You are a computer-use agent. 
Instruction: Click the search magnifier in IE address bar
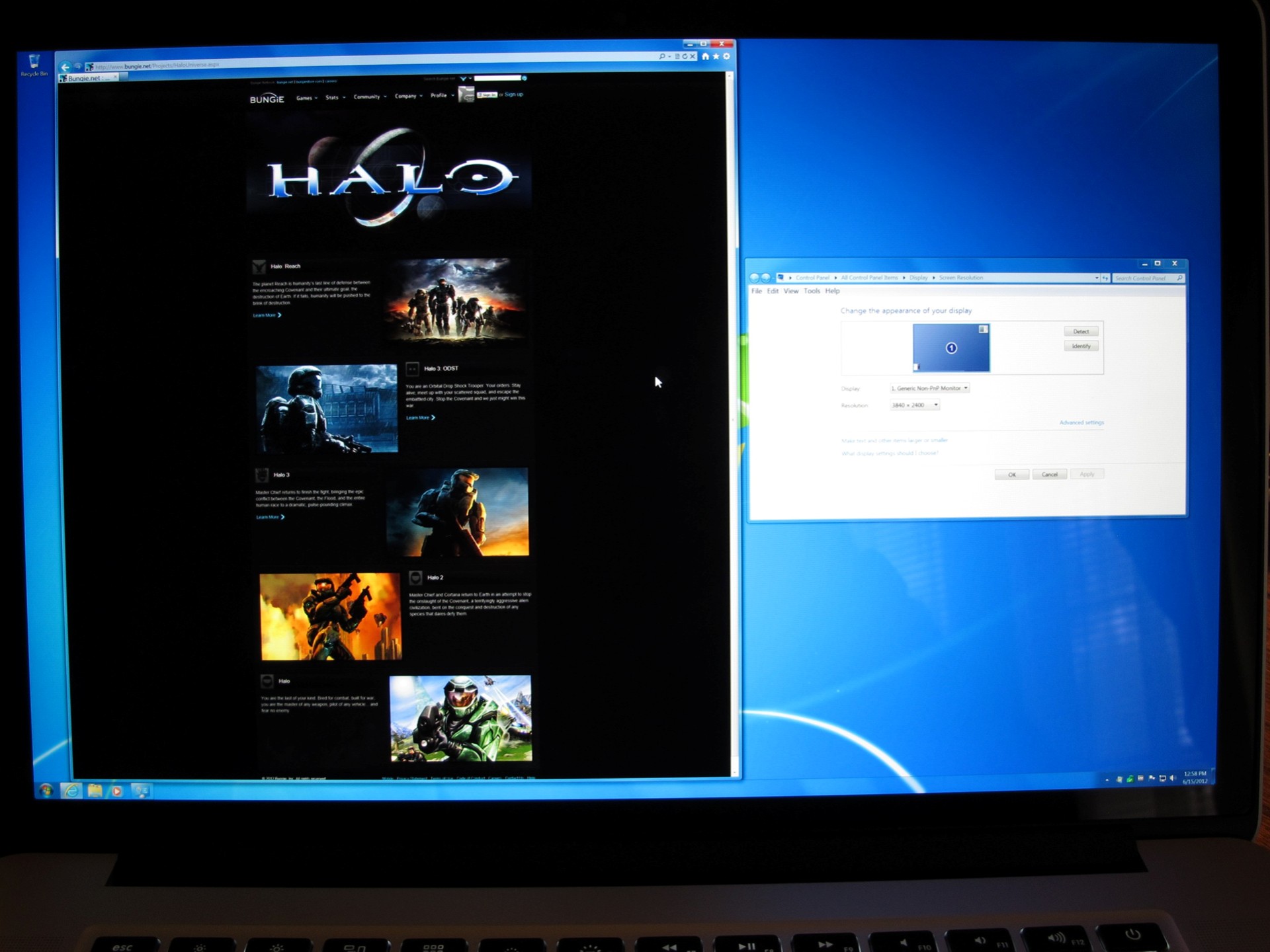[662, 57]
